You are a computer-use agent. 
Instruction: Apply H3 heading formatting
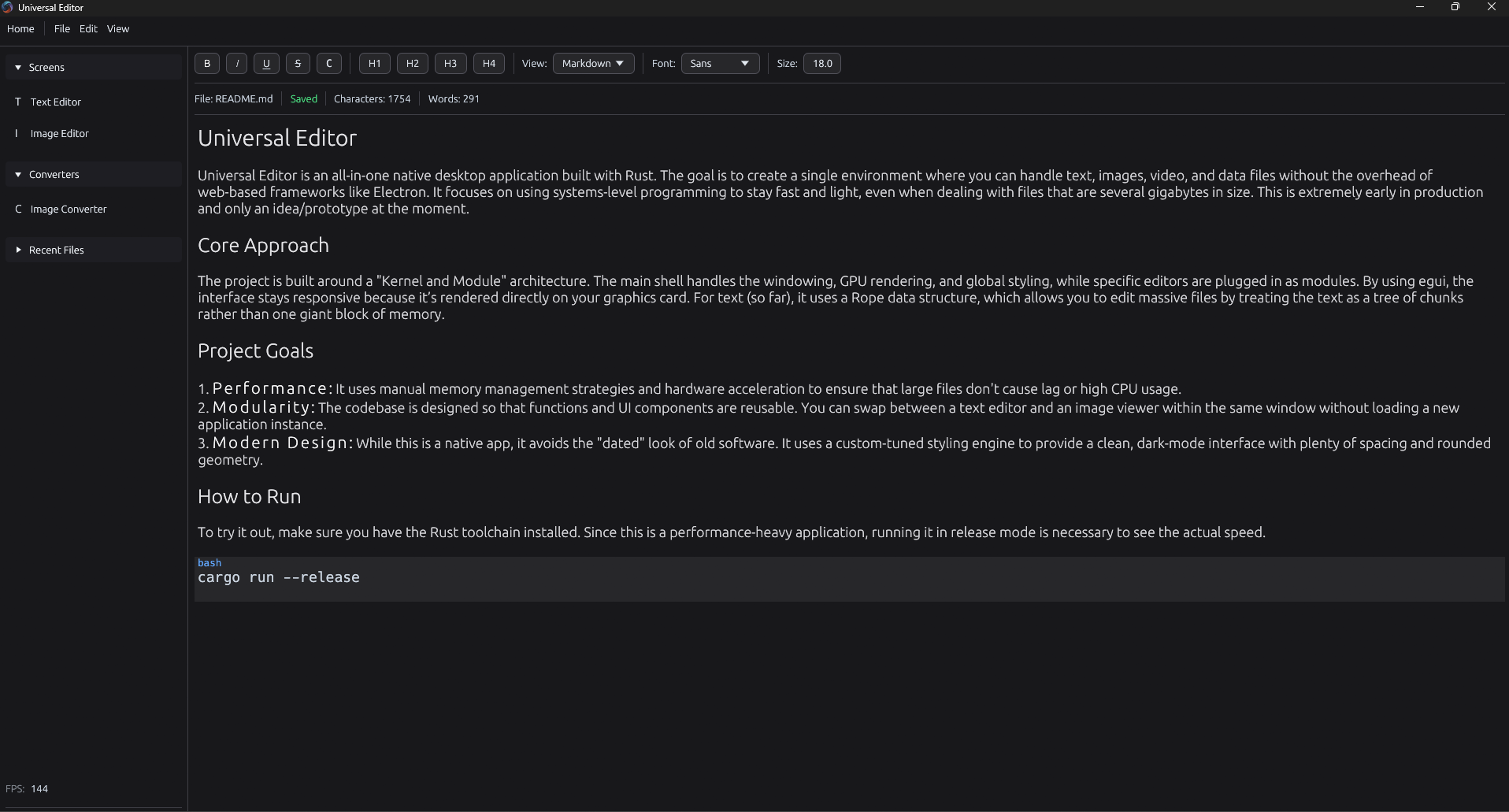click(x=450, y=63)
